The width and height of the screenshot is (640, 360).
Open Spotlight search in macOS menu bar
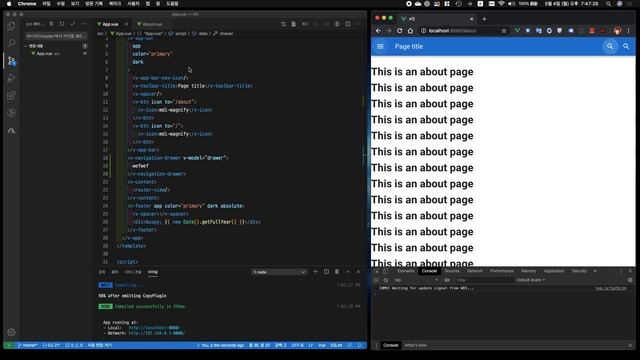[609, 4]
